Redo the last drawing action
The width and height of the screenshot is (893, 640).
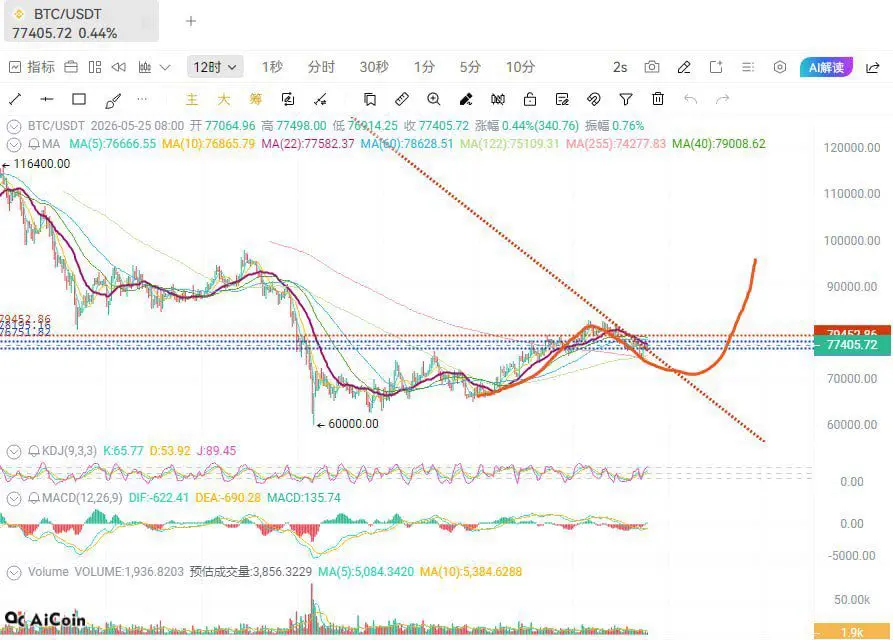[722, 100]
